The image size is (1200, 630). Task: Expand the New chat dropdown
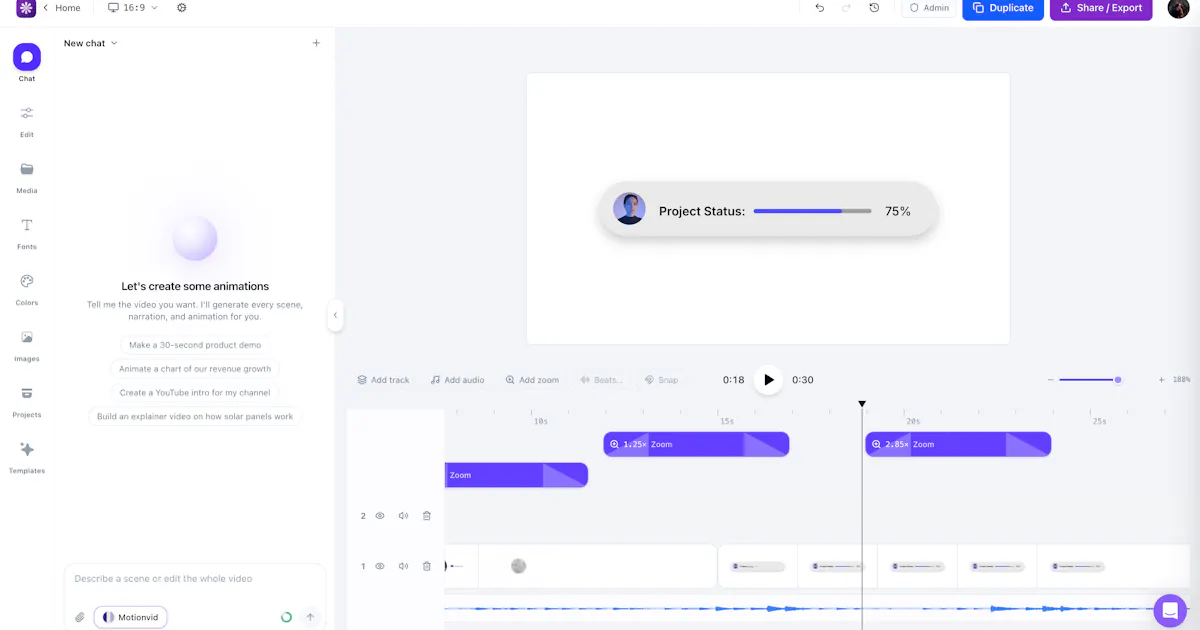(x=91, y=43)
